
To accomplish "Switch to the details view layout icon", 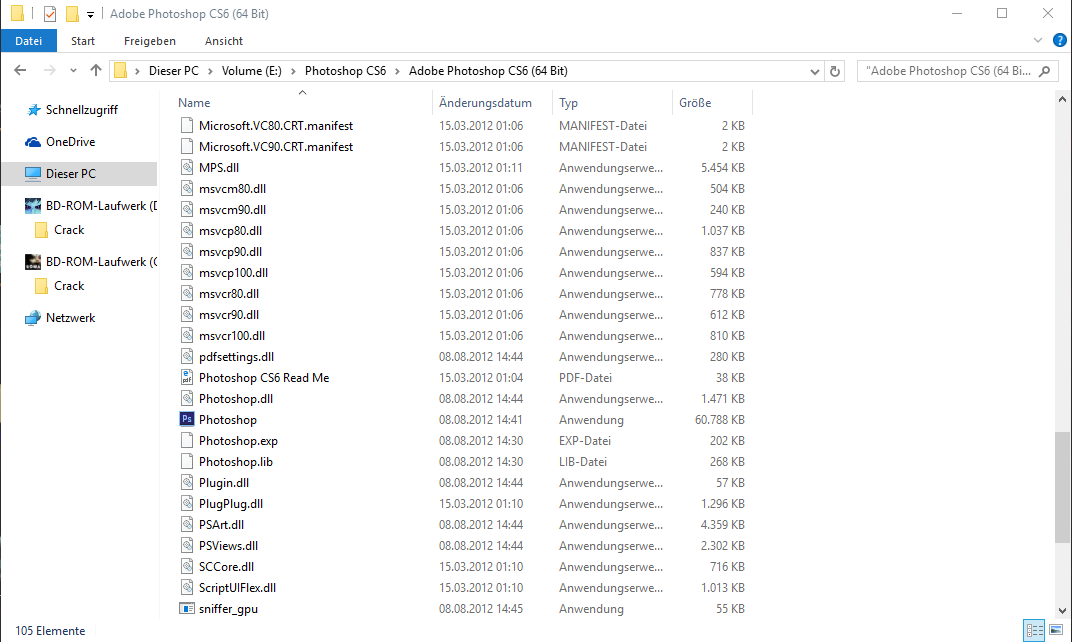I will click(x=1034, y=630).
